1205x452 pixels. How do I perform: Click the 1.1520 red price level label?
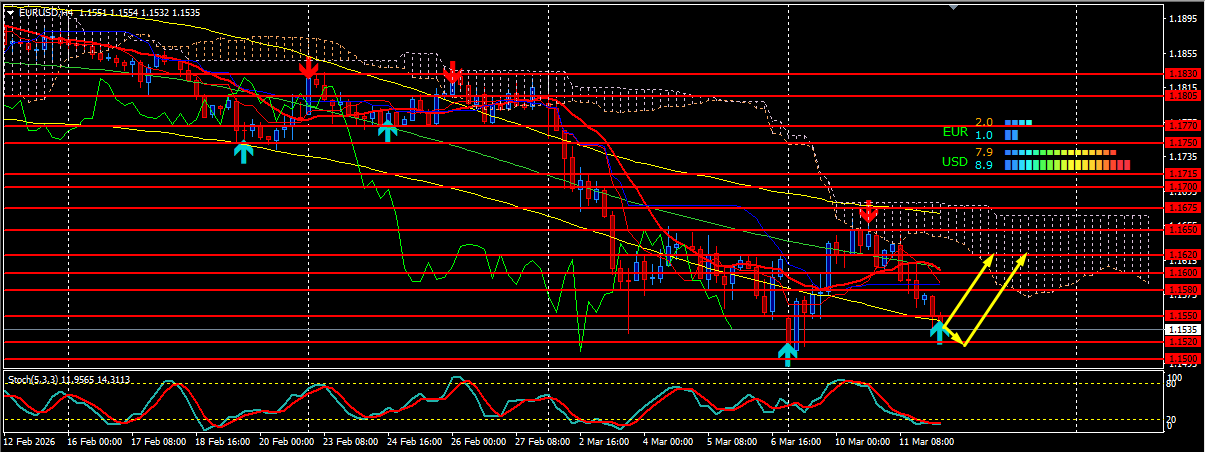[x=1184, y=341]
